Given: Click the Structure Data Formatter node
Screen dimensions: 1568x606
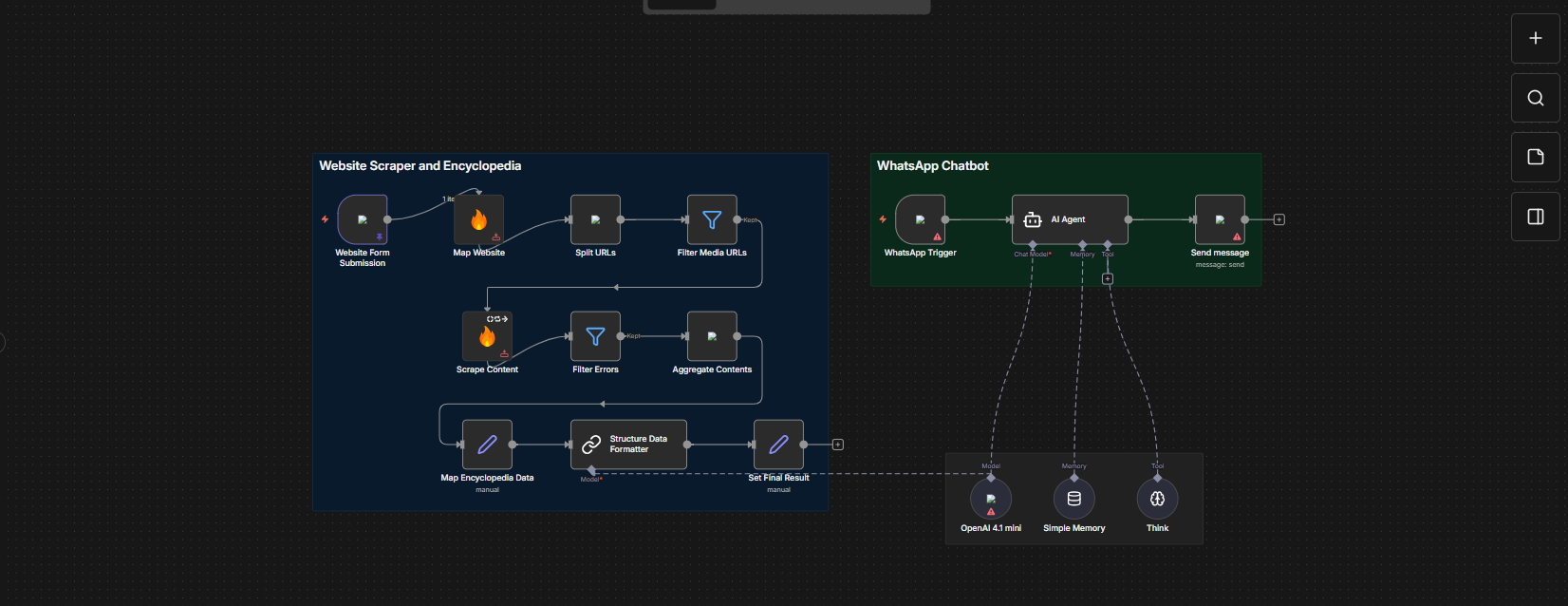Looking at the screenshot, I should (x=628, y=445).
